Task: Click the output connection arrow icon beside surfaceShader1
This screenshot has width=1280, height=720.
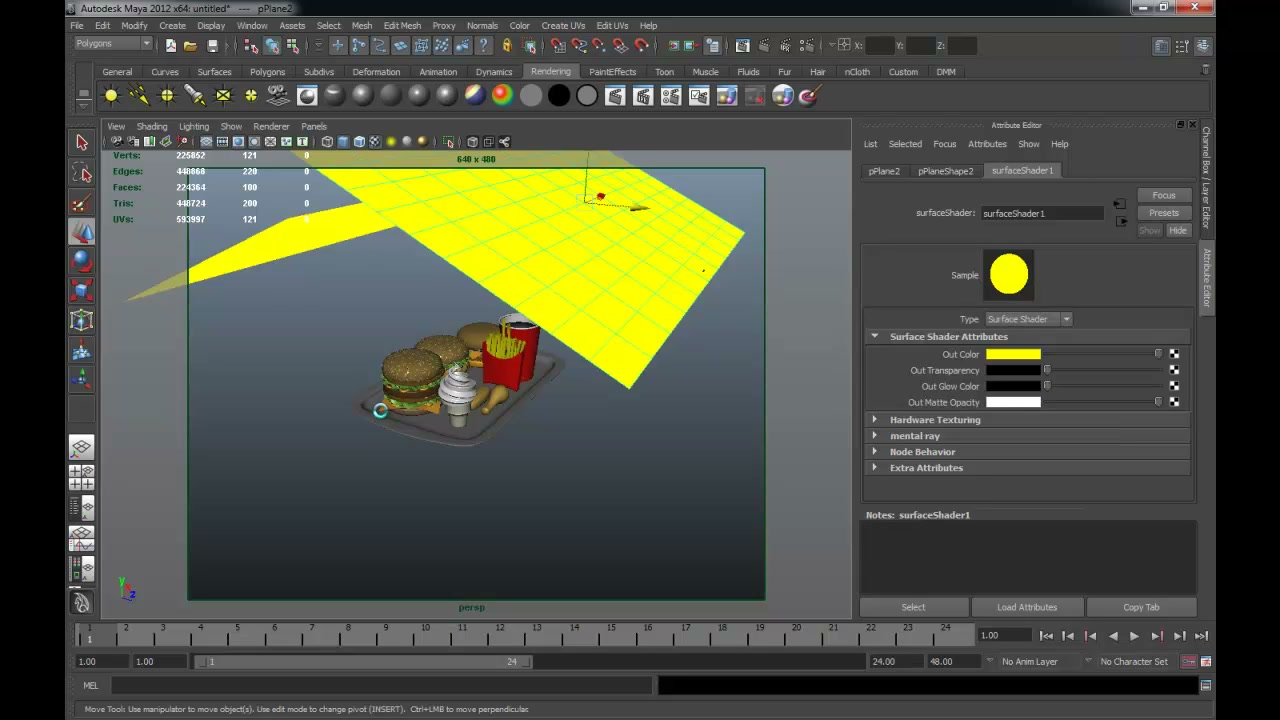Action: 1119,221
